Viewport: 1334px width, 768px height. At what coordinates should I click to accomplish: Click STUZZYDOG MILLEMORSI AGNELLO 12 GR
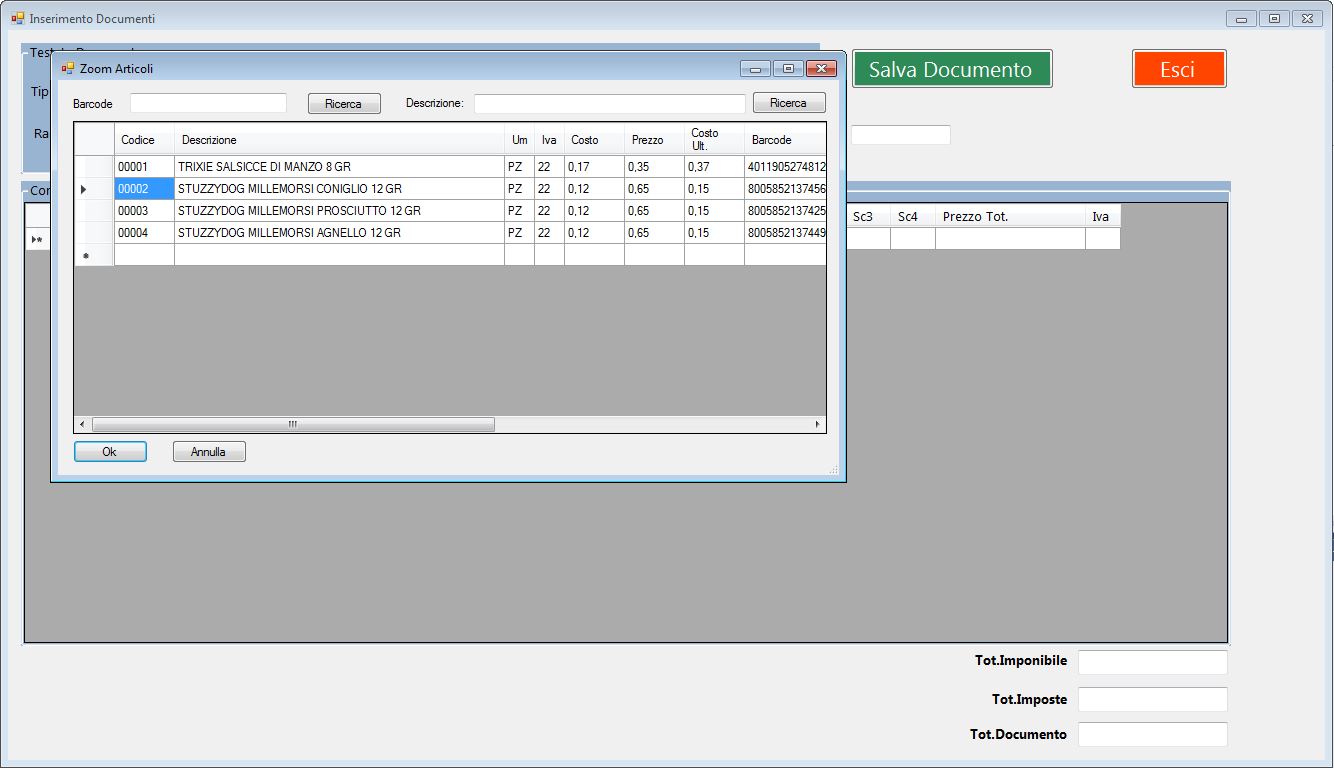pos(339,233)
